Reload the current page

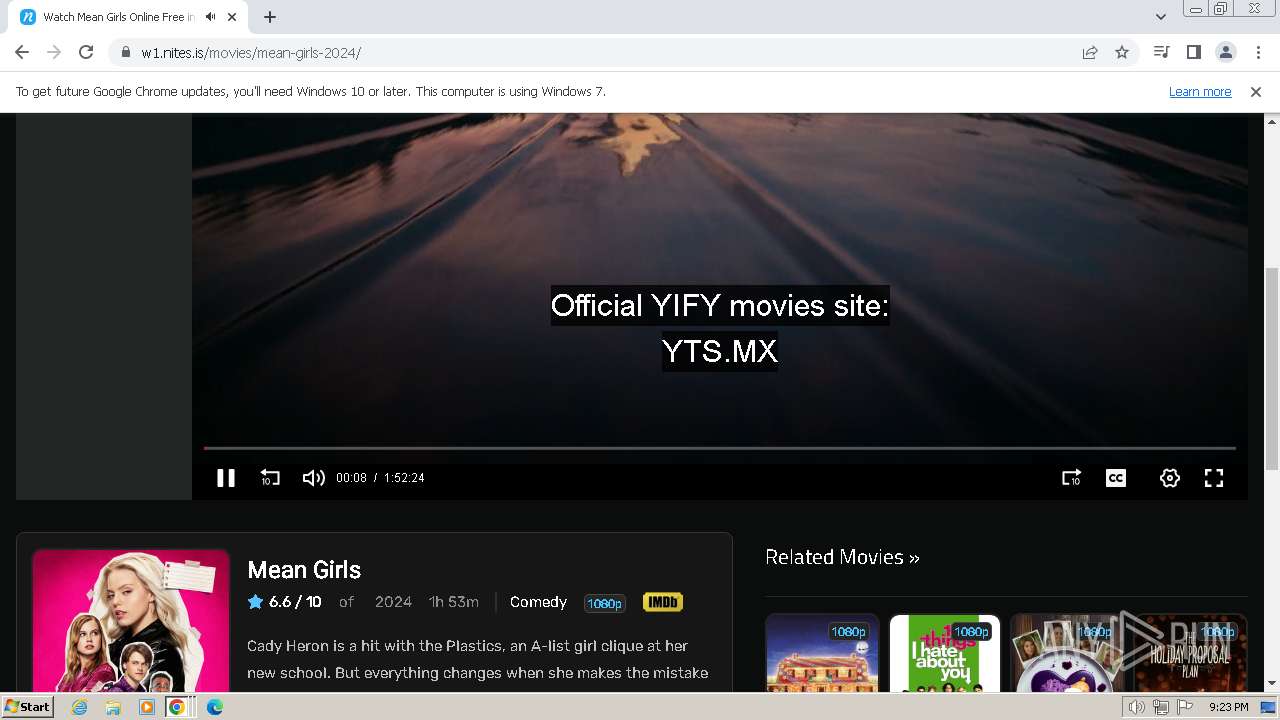86,52
